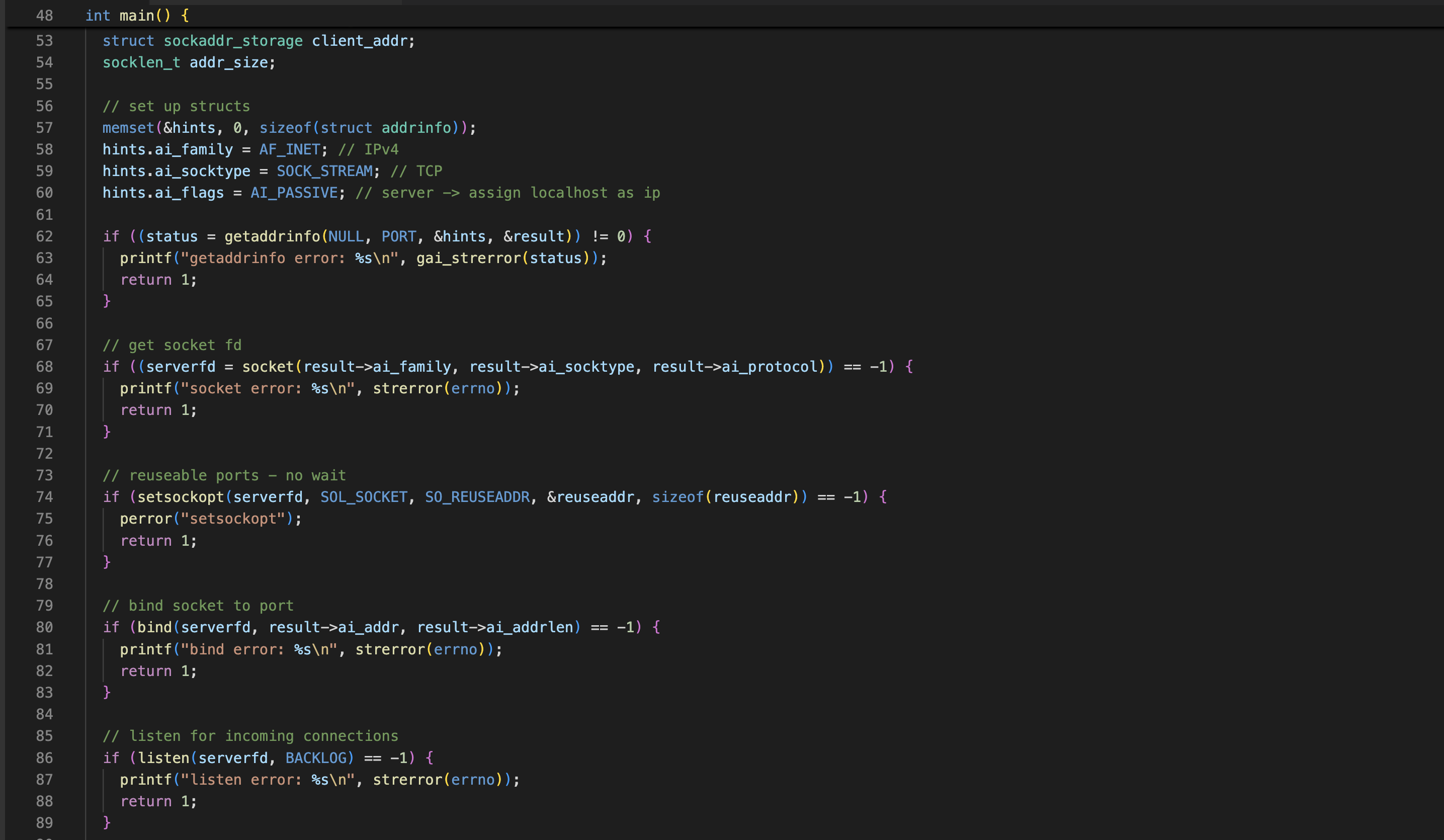
Task: Click 'SOCK_STREAM' on line 59
Action: pyautogui.click(x=325, y=172)
